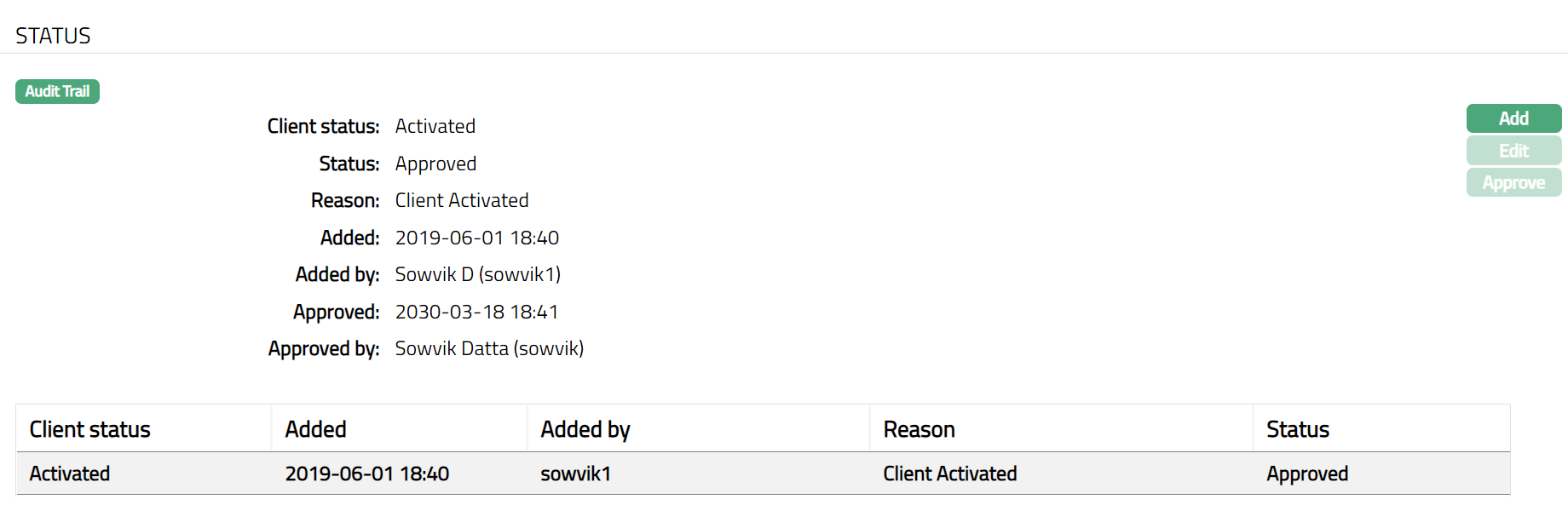The width and height of the screenshot is (1568, 505).
Task: Sort table by Reason column header
Action: pyautogui.click(x=919, y=429)
